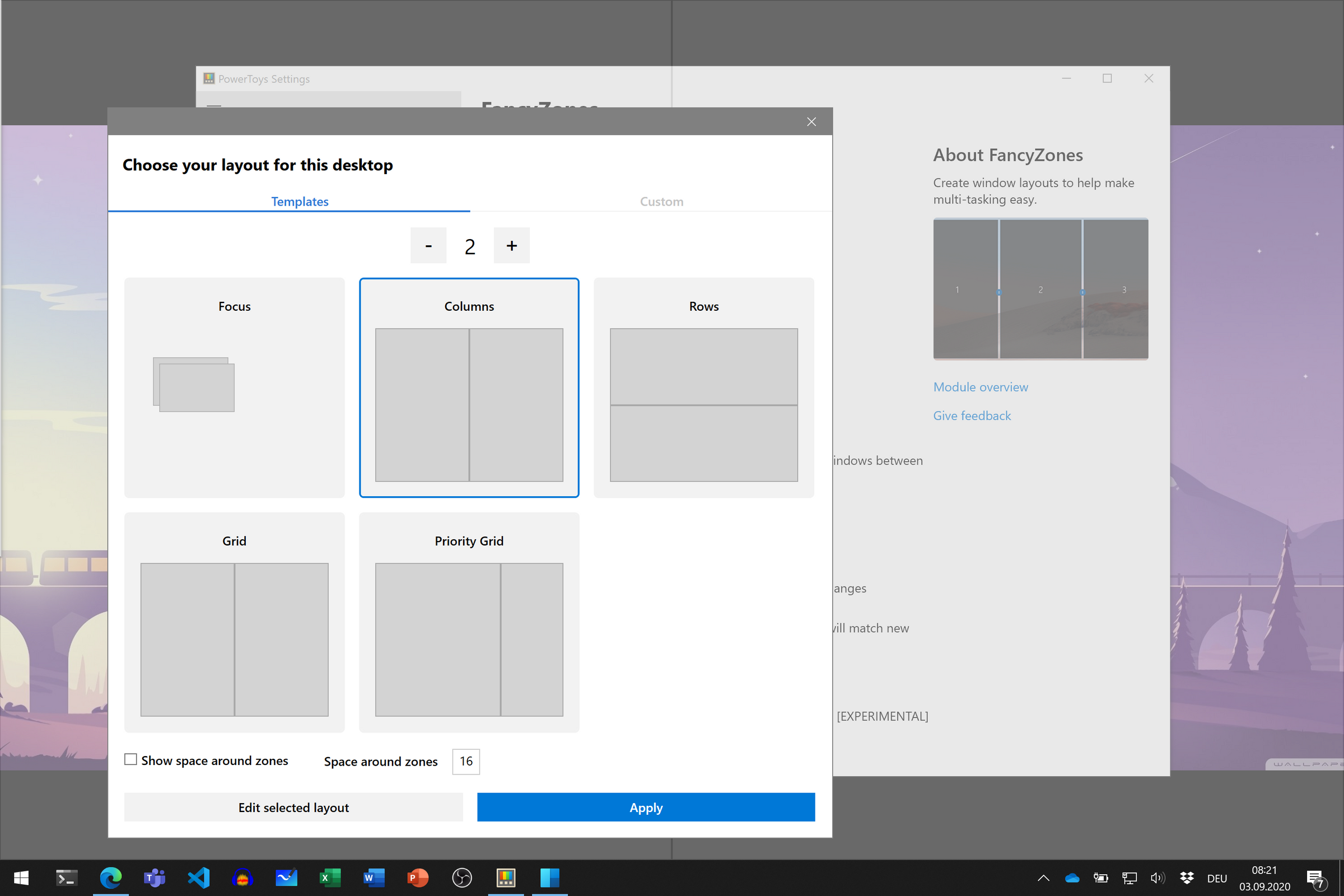Open Excel from taskbar
This screenshot has height=896, width=1344.
pyautogui.click(x=330, y=878)
